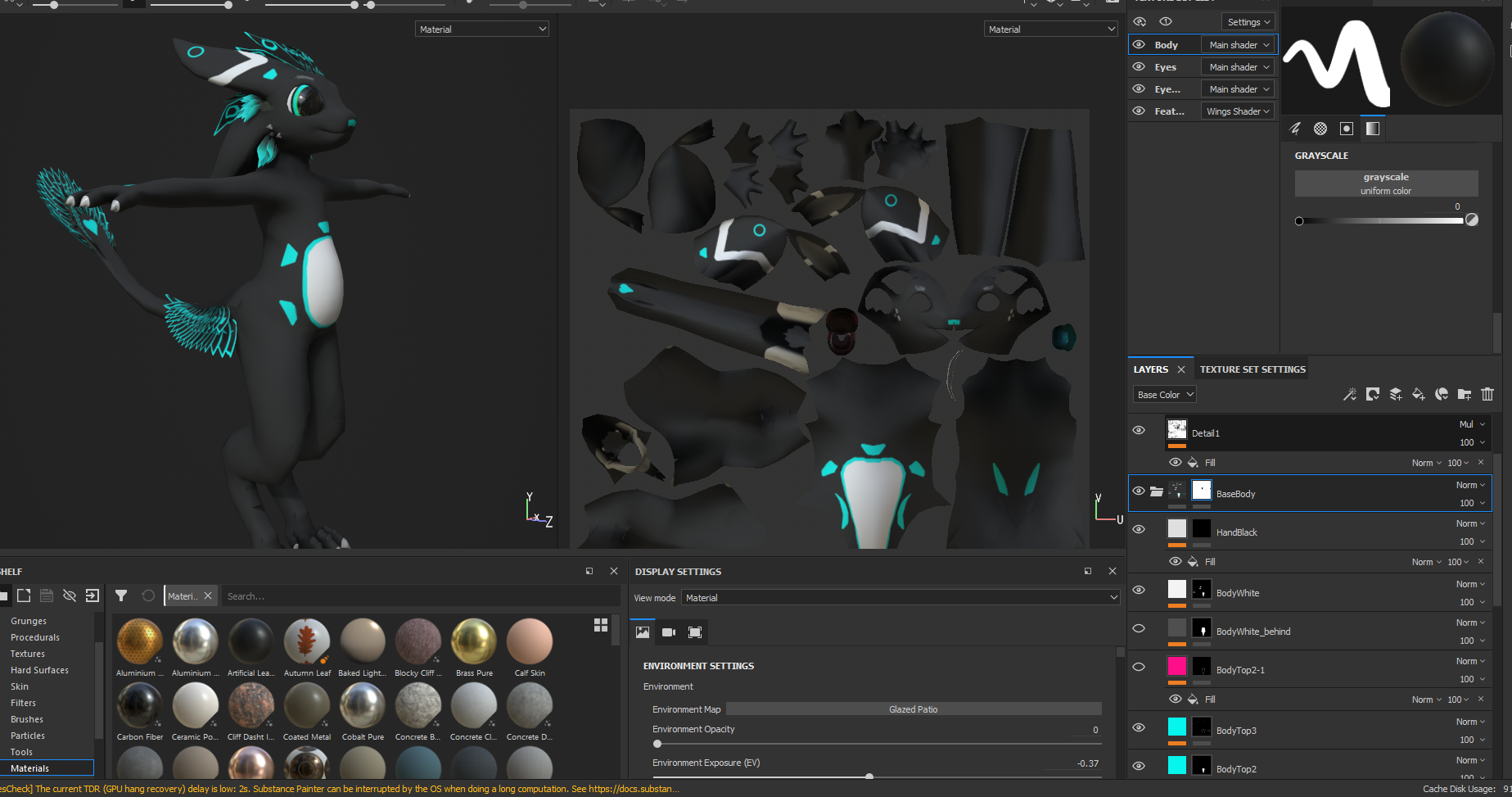
Task: Open the right viewport Material dropdown
Action: [x=1051, y=29]
